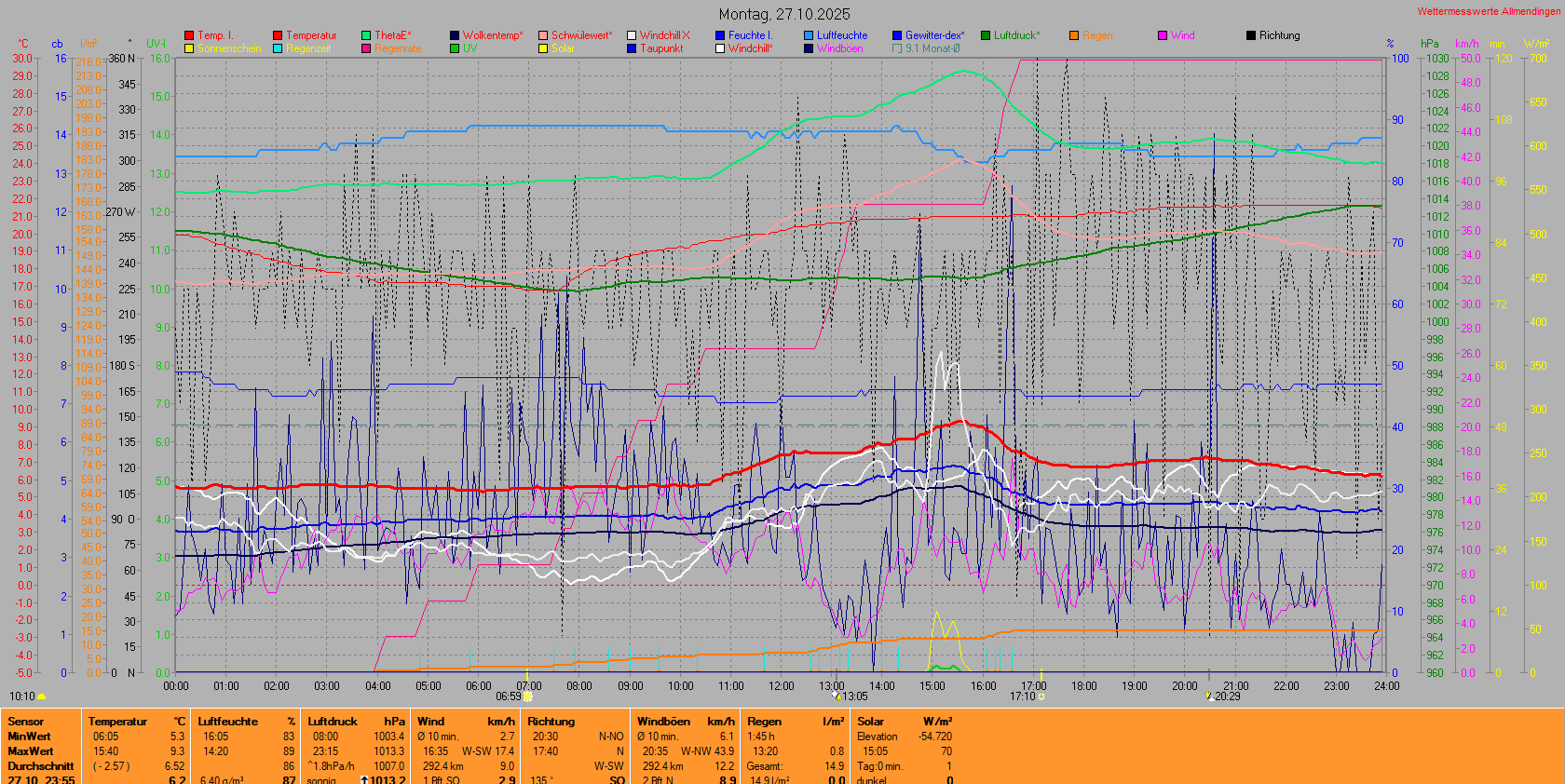Click the hPa axis unit label
1565x784 pixels.
(x=1429, y=44)
